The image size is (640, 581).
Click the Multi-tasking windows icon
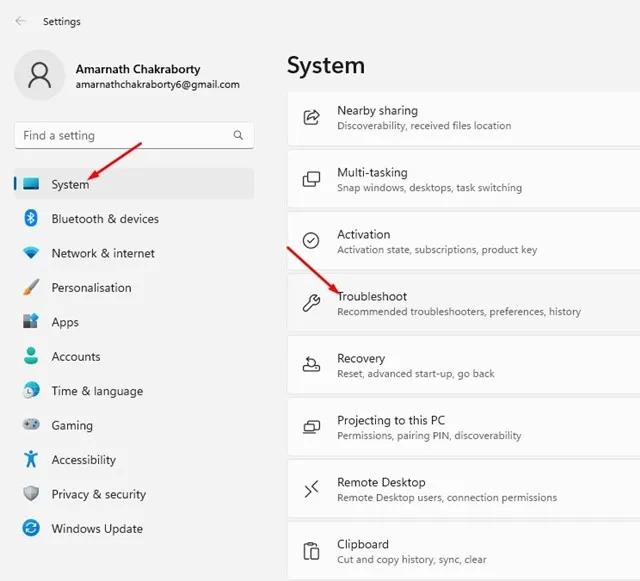[x=311, y=179]
